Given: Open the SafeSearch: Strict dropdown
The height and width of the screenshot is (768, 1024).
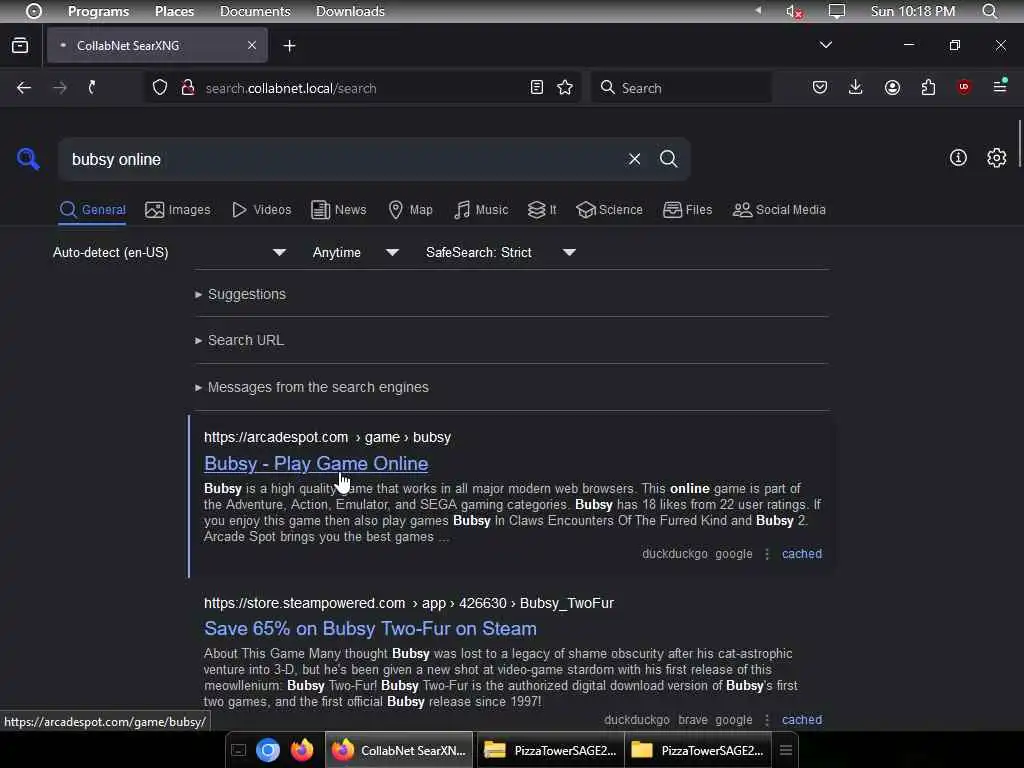Looking at the screenshot, I should [500, 253].
